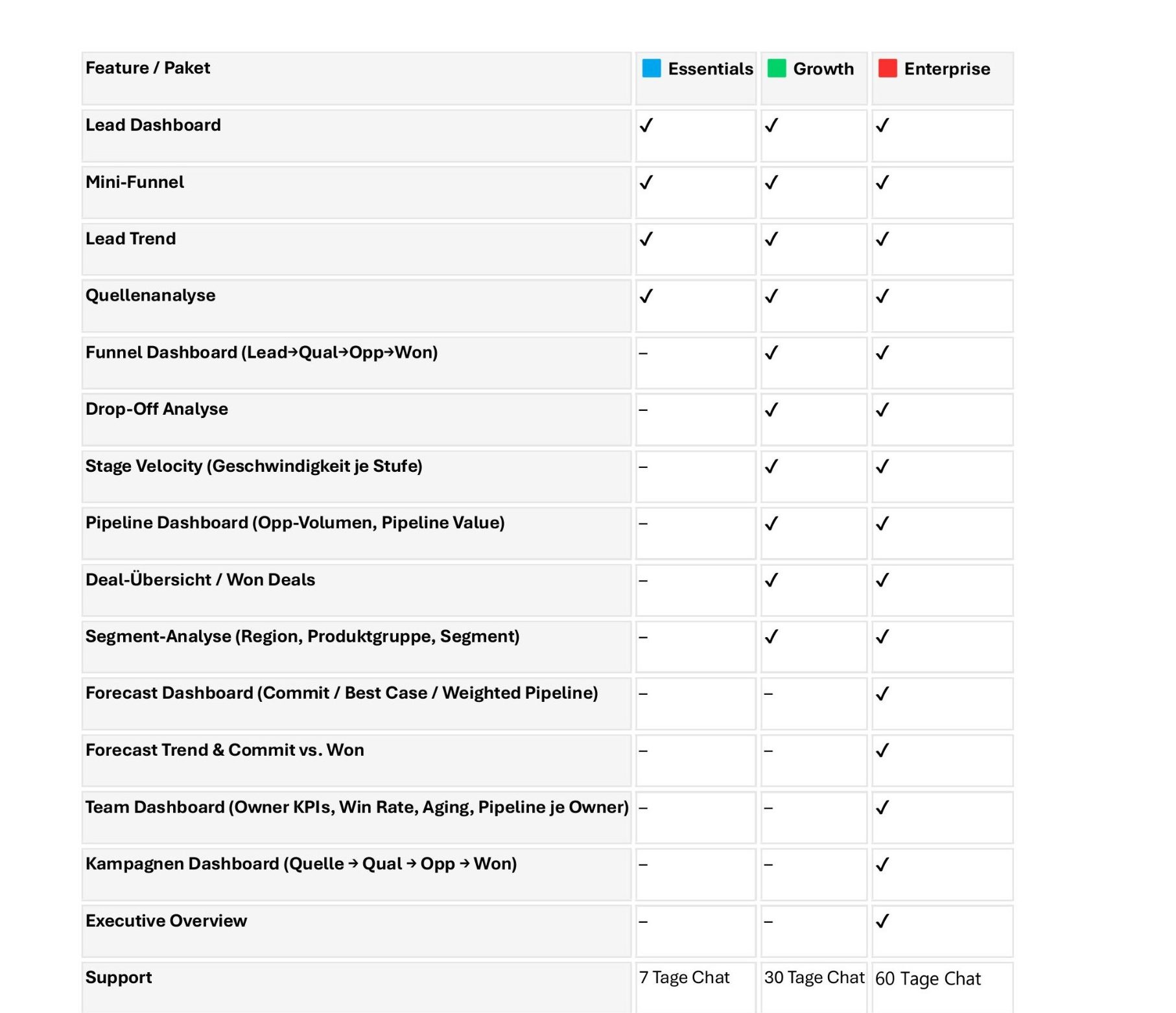Click the Growth dash for Team Dashboard

click(x=768, y=808)
